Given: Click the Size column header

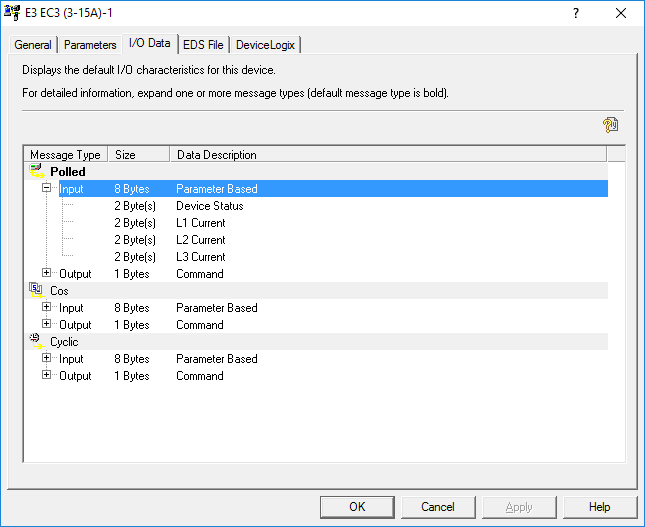Looking at the screenshot, I should click(x=139, y=155).
